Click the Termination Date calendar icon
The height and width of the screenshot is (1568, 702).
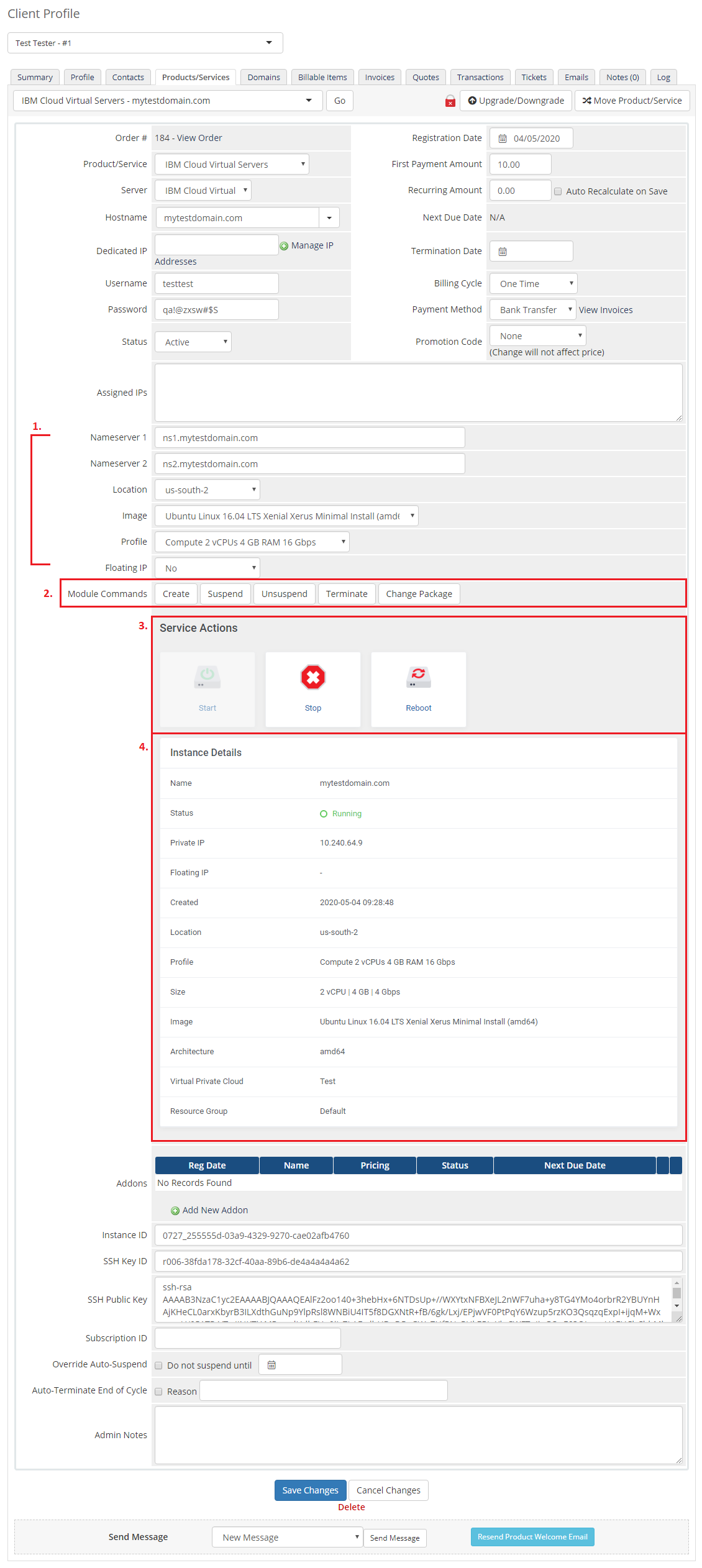pyautogui.click(x=503, y=252)
